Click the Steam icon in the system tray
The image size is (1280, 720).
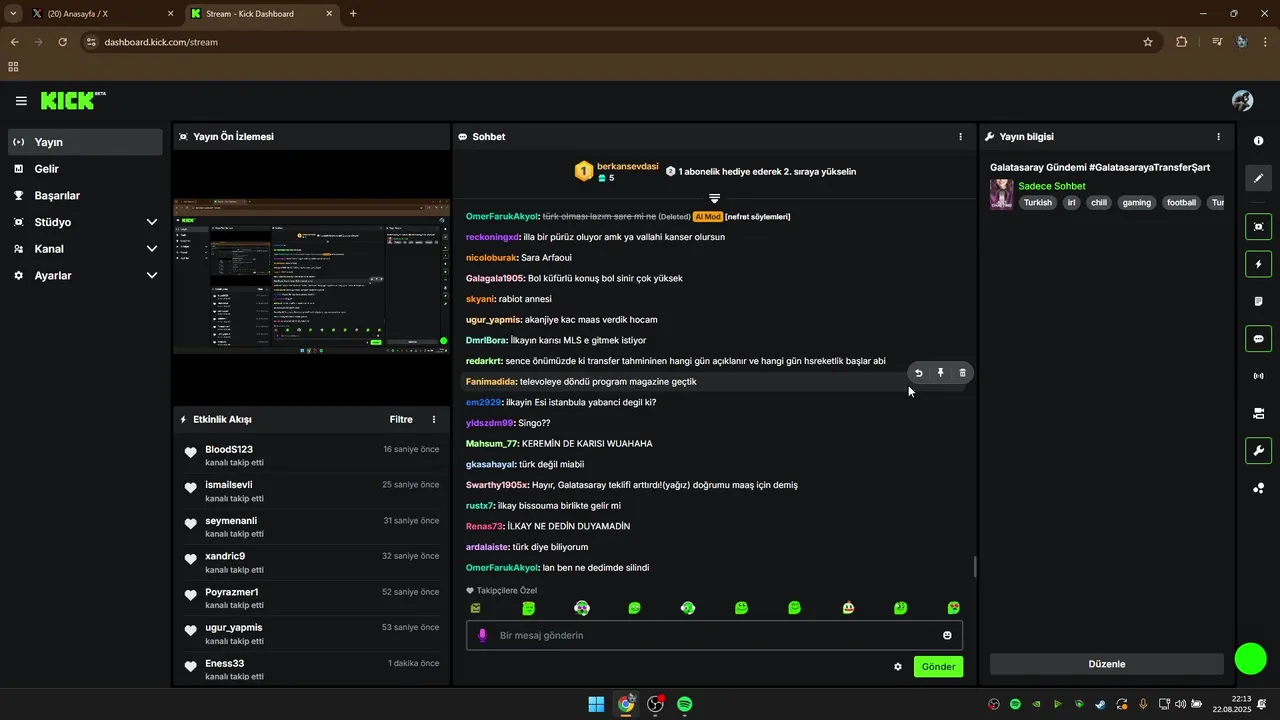[x=1100, y=705]
